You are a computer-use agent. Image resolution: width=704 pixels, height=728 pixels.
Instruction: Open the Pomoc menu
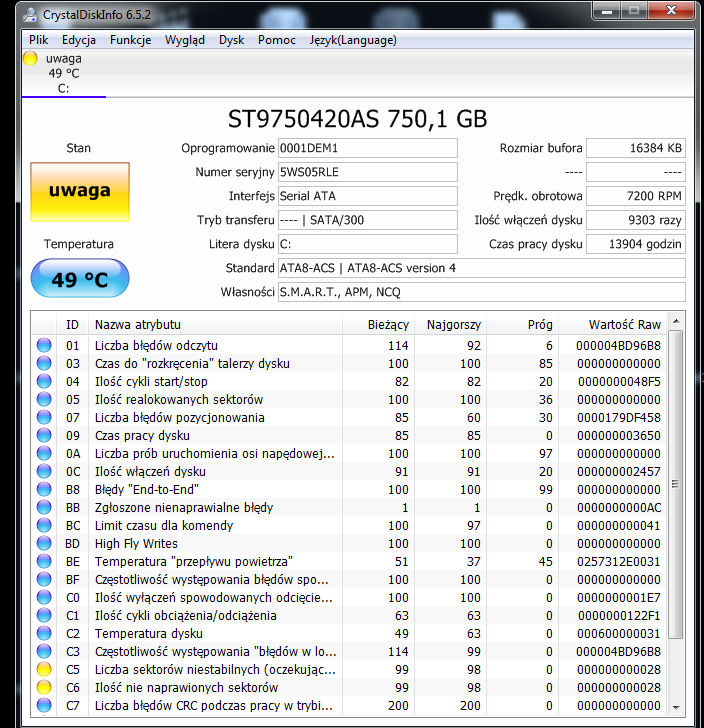pyautogui.click(x=277, y=40)
